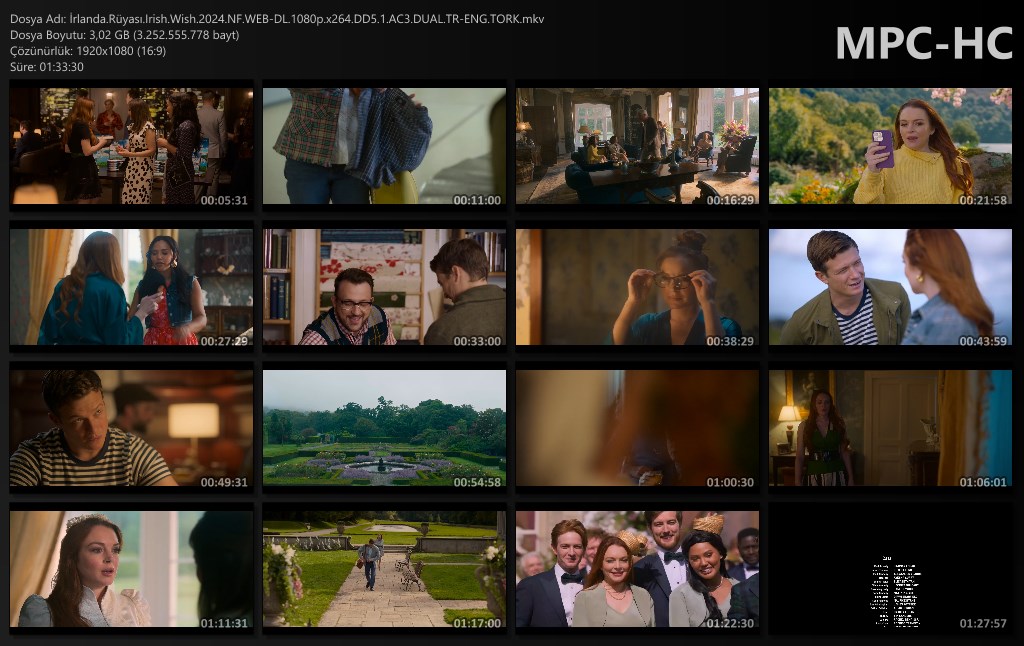
Task: Select the wedding group thumbnail at 01:22:30
Action: [637, 569]
